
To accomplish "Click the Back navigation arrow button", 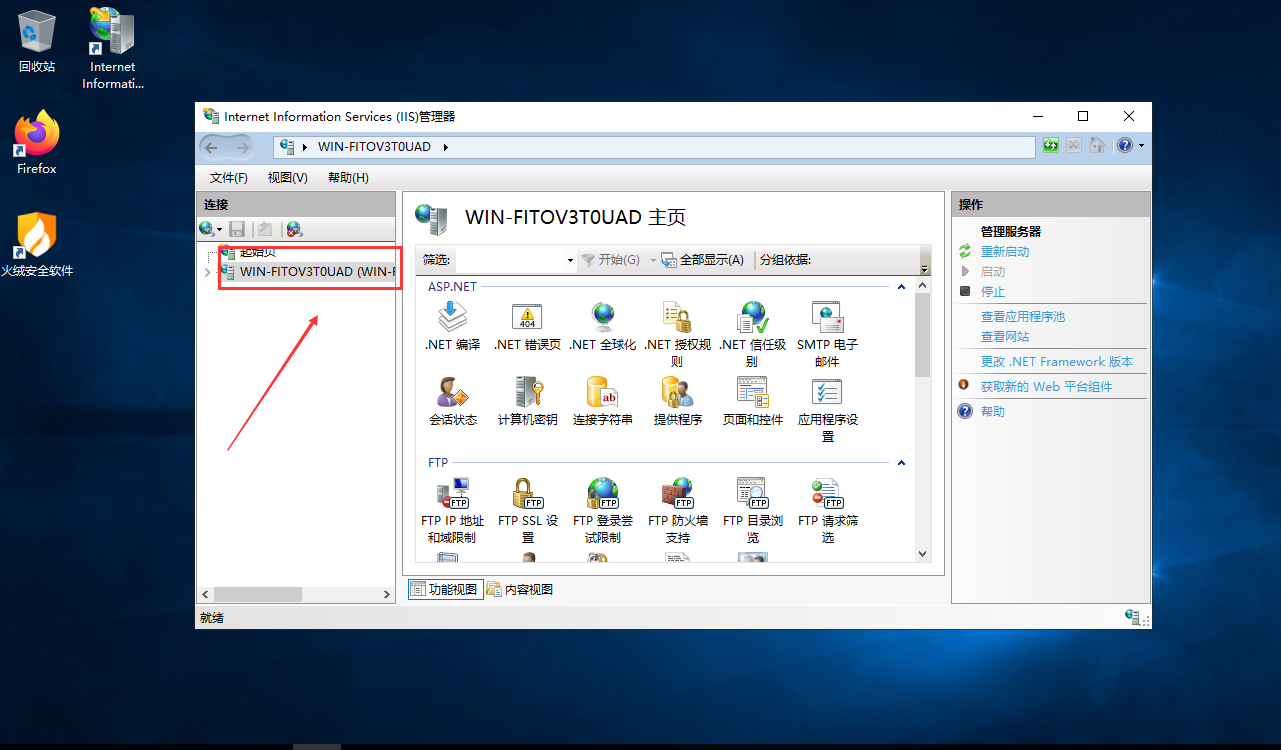I will (x=213, y=147).
